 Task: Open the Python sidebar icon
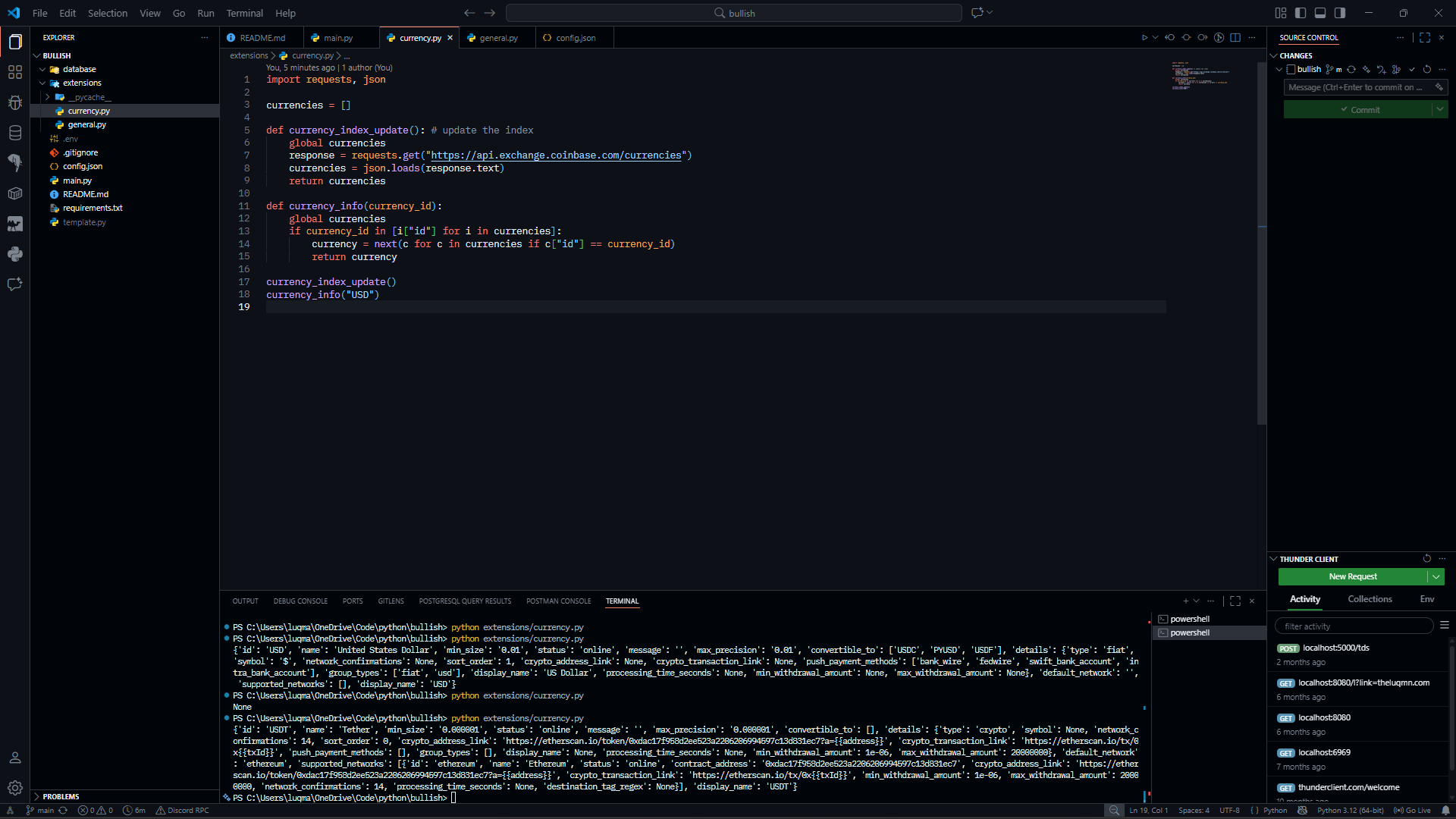pyautogui.click(x=14, y=254)
